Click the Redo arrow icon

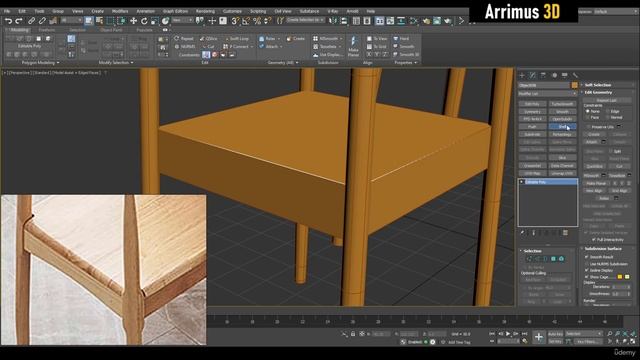click(19, 21)
